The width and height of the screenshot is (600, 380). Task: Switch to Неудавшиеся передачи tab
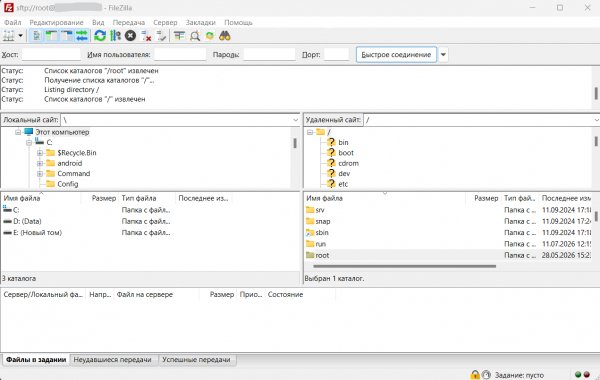click(114, 360)
